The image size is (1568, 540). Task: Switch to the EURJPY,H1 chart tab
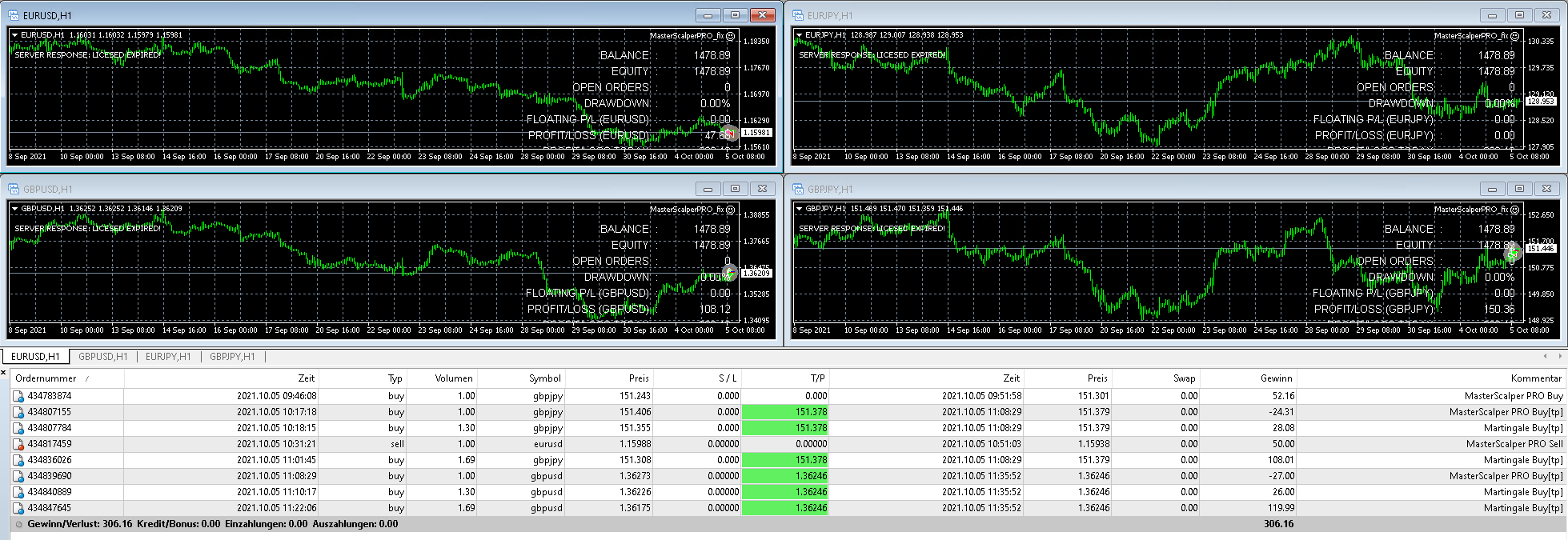pyautogui.click(x=168, y=357)
